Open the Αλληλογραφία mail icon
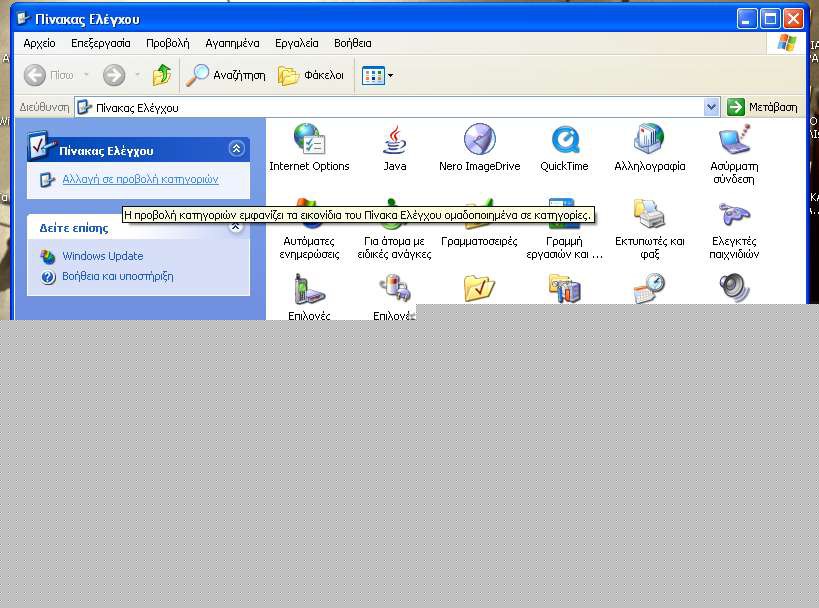The image size is (819, 608). coord(649,141)
